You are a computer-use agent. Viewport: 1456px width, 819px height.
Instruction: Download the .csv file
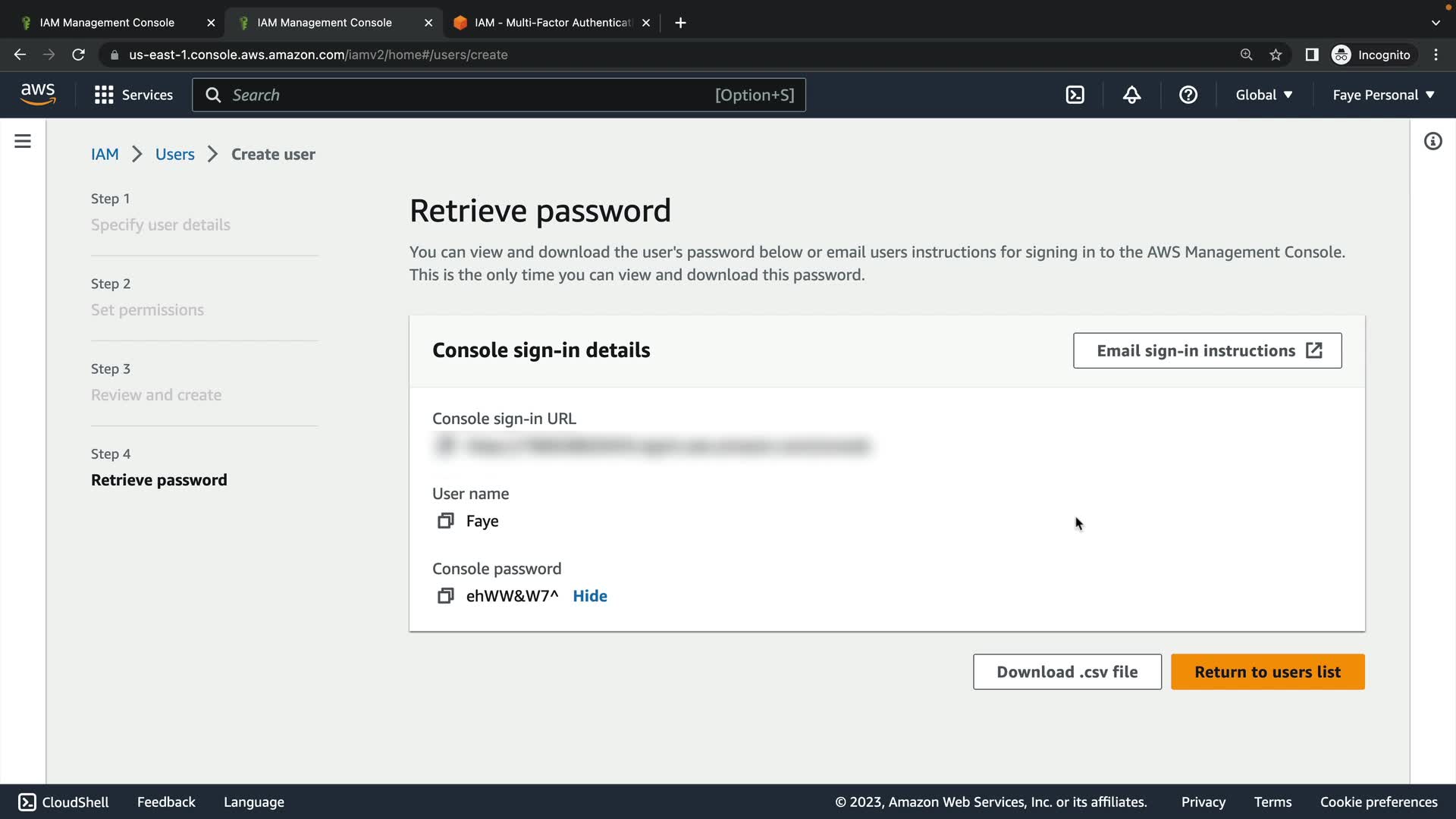point(1066,672)
